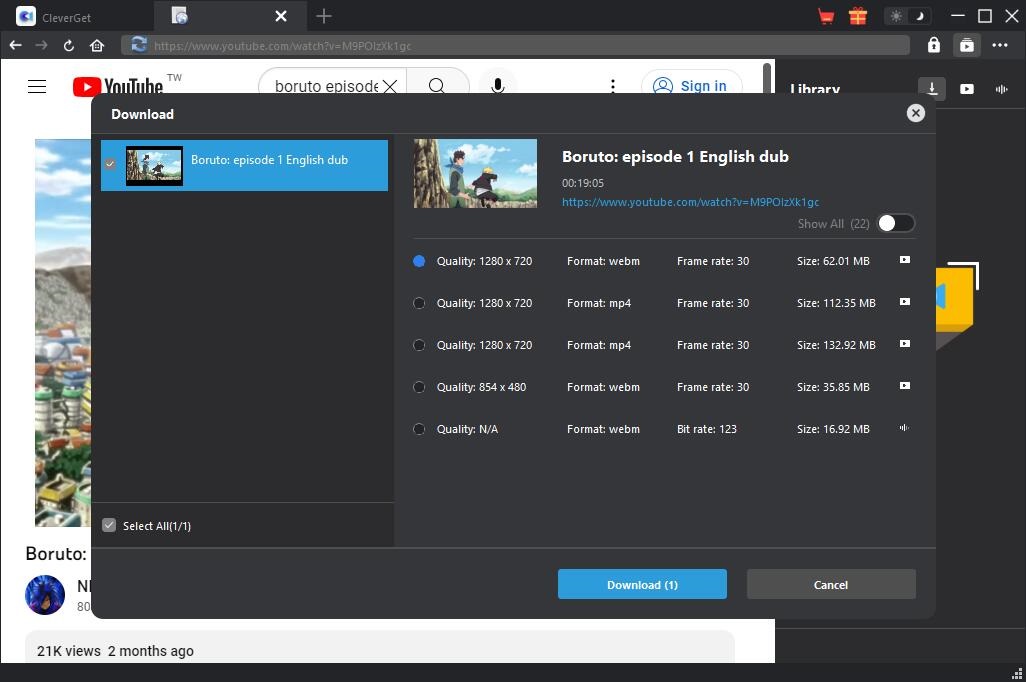Show video files in Library panel
The image size is (1026, 682).
point(967,88)
